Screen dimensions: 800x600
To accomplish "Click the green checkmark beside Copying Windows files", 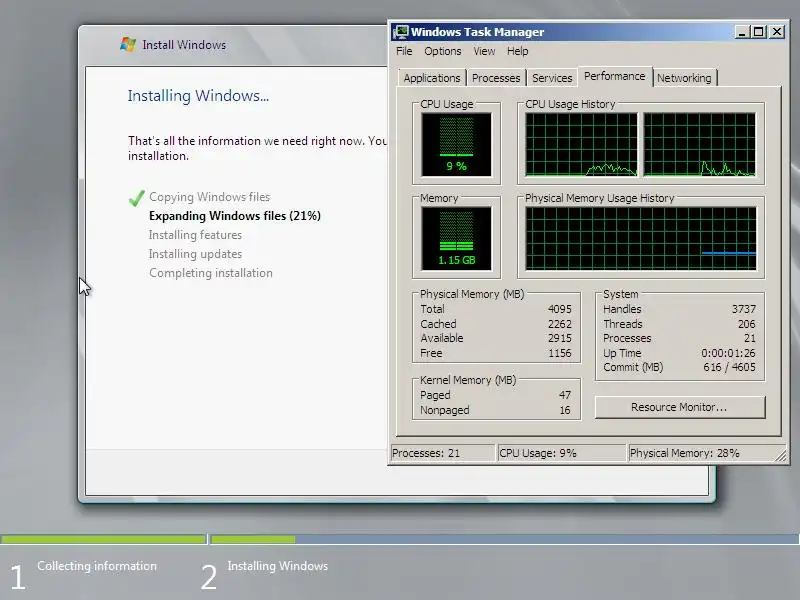I will click(x=136, y=198).
